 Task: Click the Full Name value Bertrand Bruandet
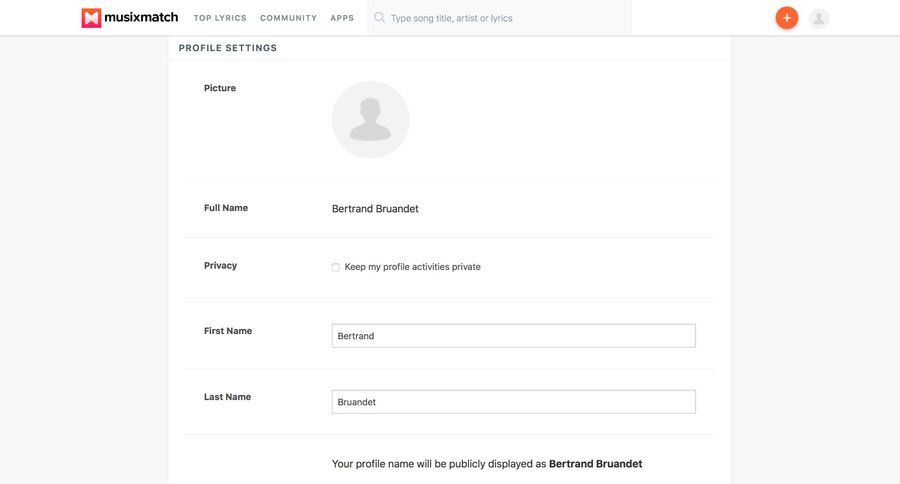coord(375,209)
